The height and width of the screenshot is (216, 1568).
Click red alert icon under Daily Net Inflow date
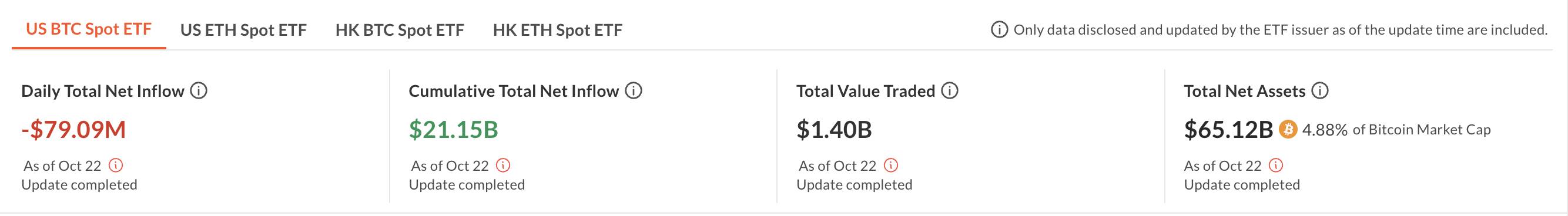(x=116, y=165)
